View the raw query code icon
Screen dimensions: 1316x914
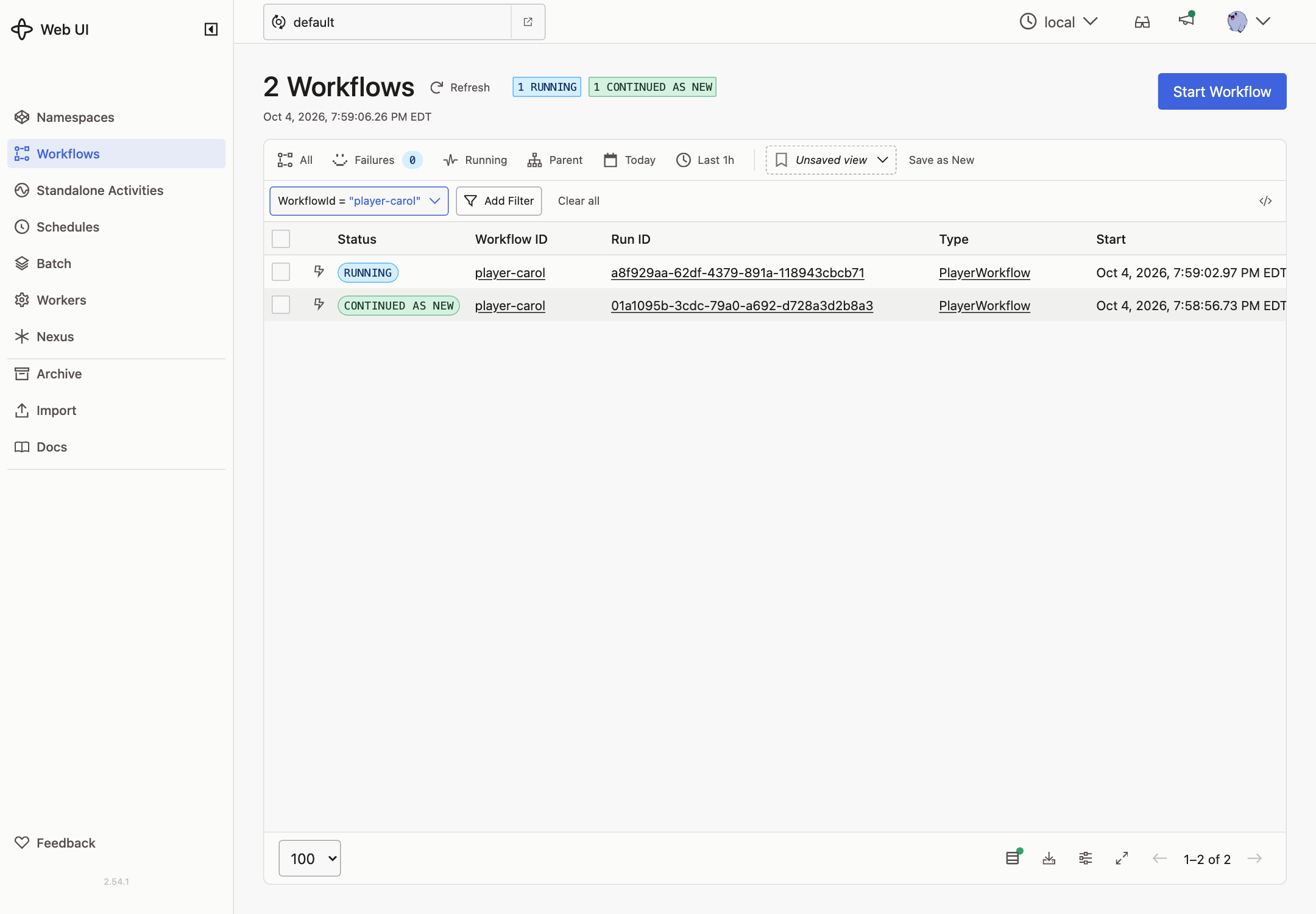1265,201
